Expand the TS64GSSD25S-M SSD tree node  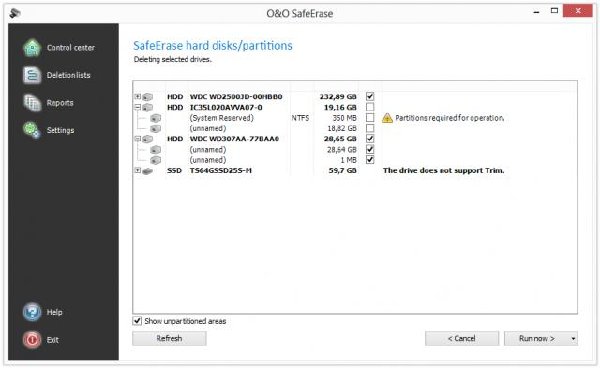[x=138, y=170]
